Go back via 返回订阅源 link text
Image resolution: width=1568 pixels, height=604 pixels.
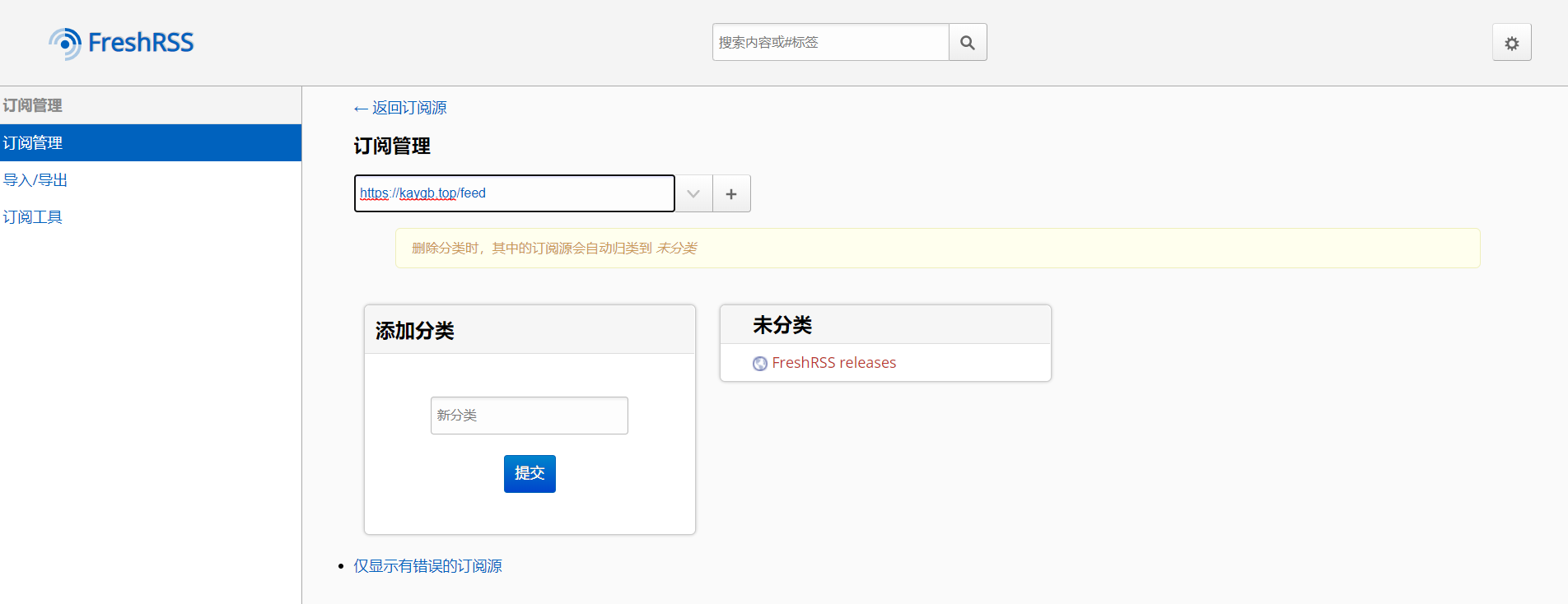[409, 108]
